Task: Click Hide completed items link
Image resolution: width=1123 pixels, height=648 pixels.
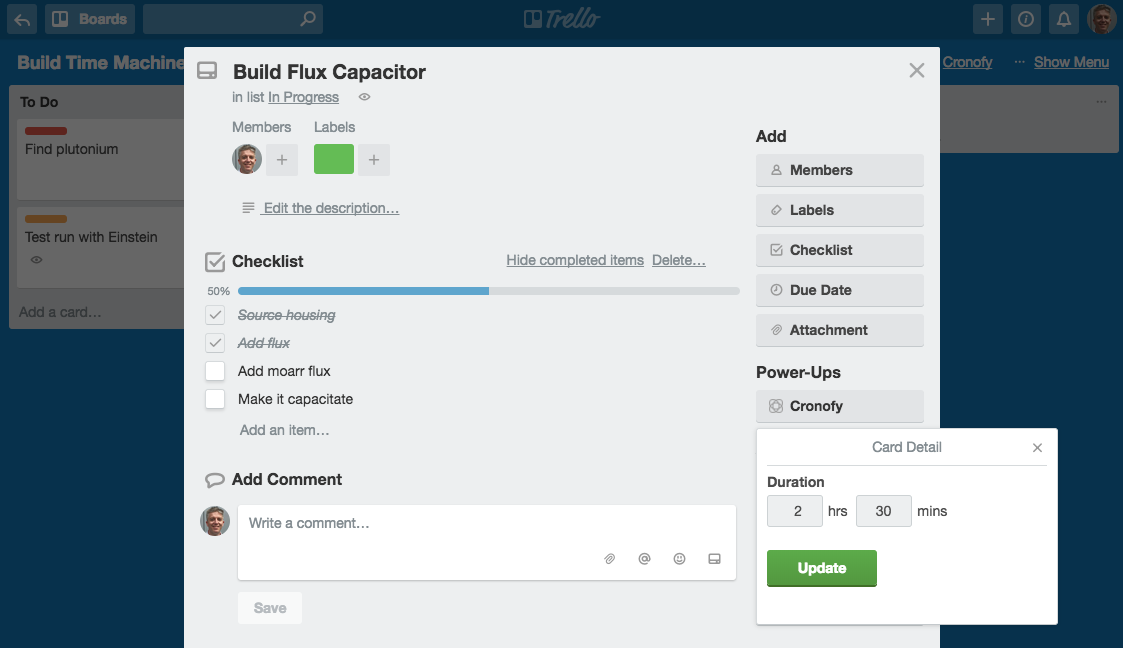Action: (575, 260)
